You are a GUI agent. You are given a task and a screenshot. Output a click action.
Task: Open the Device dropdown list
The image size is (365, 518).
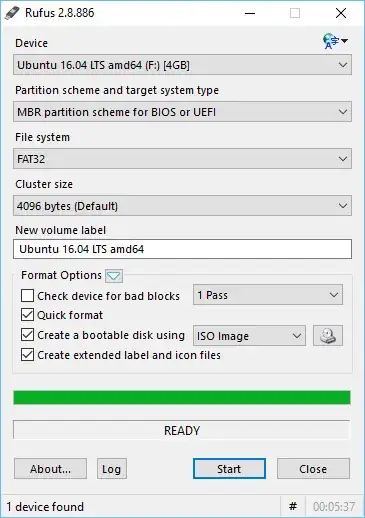pos(182,65)
